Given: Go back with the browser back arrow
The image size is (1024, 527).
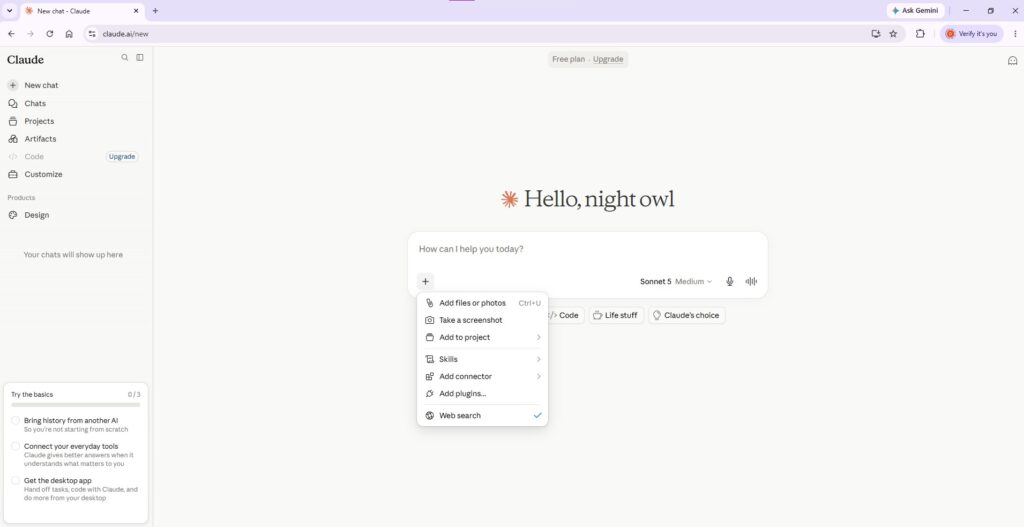Looking at the screenshot, I should point(11,34).
